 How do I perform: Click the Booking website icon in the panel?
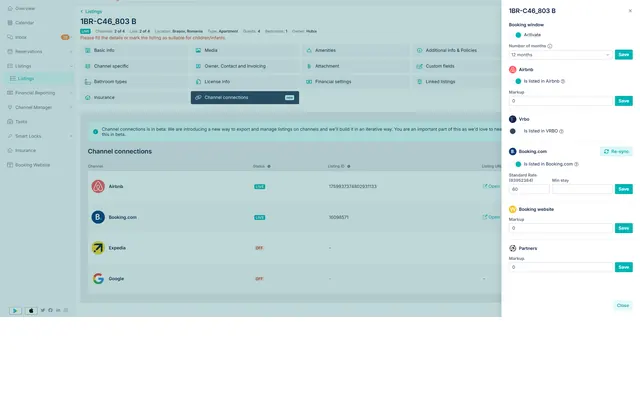coord(513,209)
